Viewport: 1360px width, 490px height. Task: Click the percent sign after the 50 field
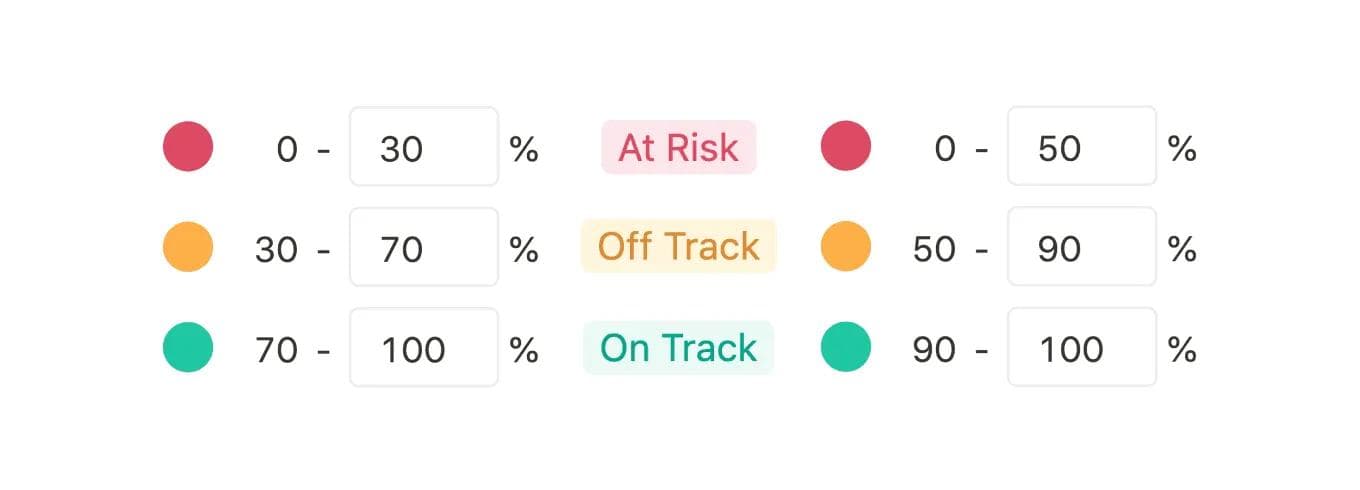coord(1182,149)
